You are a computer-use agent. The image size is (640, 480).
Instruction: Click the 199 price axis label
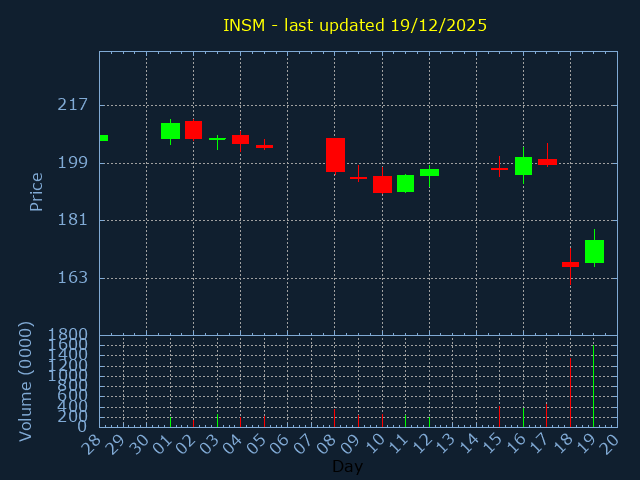click(x=73, y=163)
